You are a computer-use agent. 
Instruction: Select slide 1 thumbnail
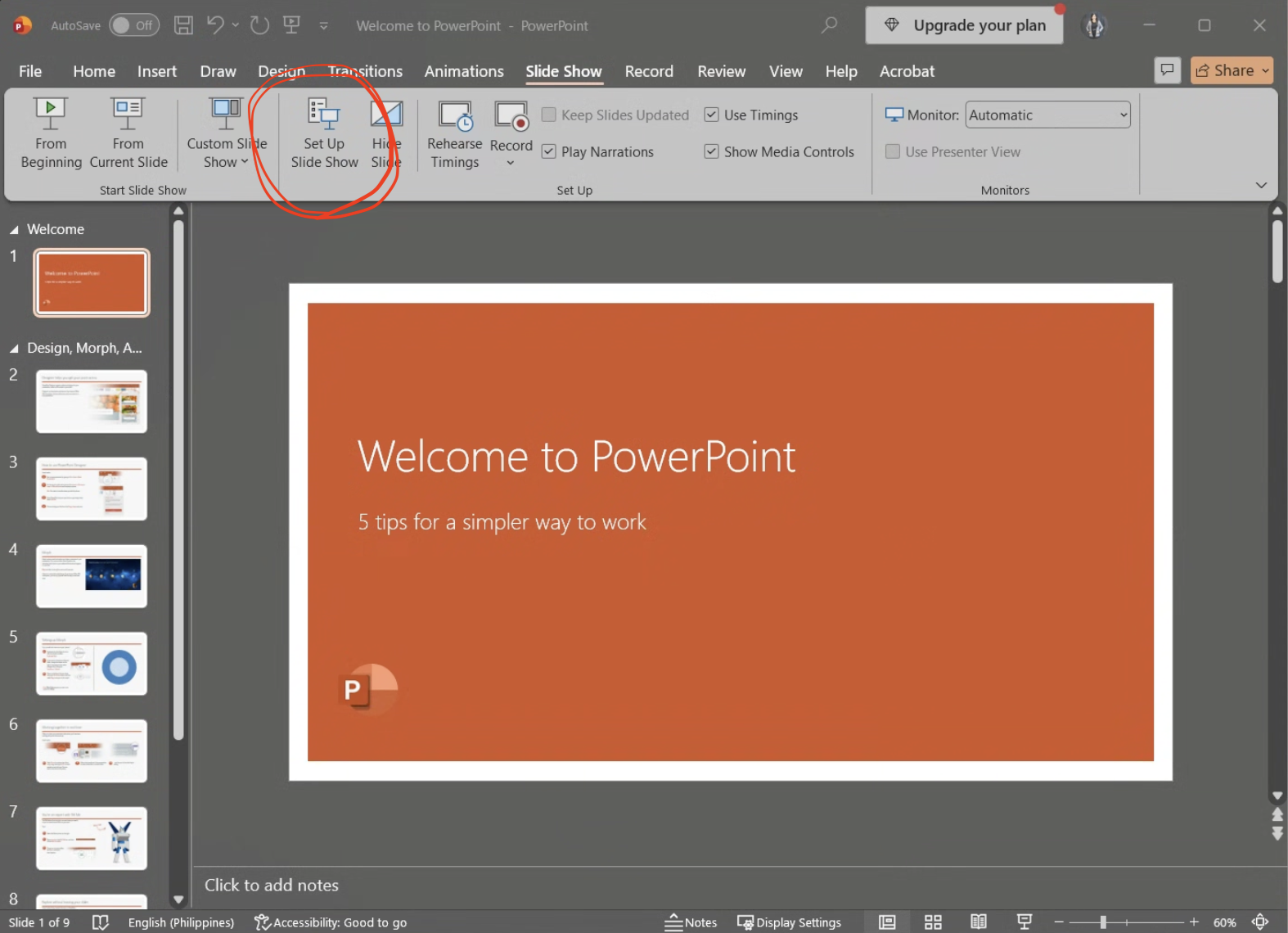pos(92,282)
